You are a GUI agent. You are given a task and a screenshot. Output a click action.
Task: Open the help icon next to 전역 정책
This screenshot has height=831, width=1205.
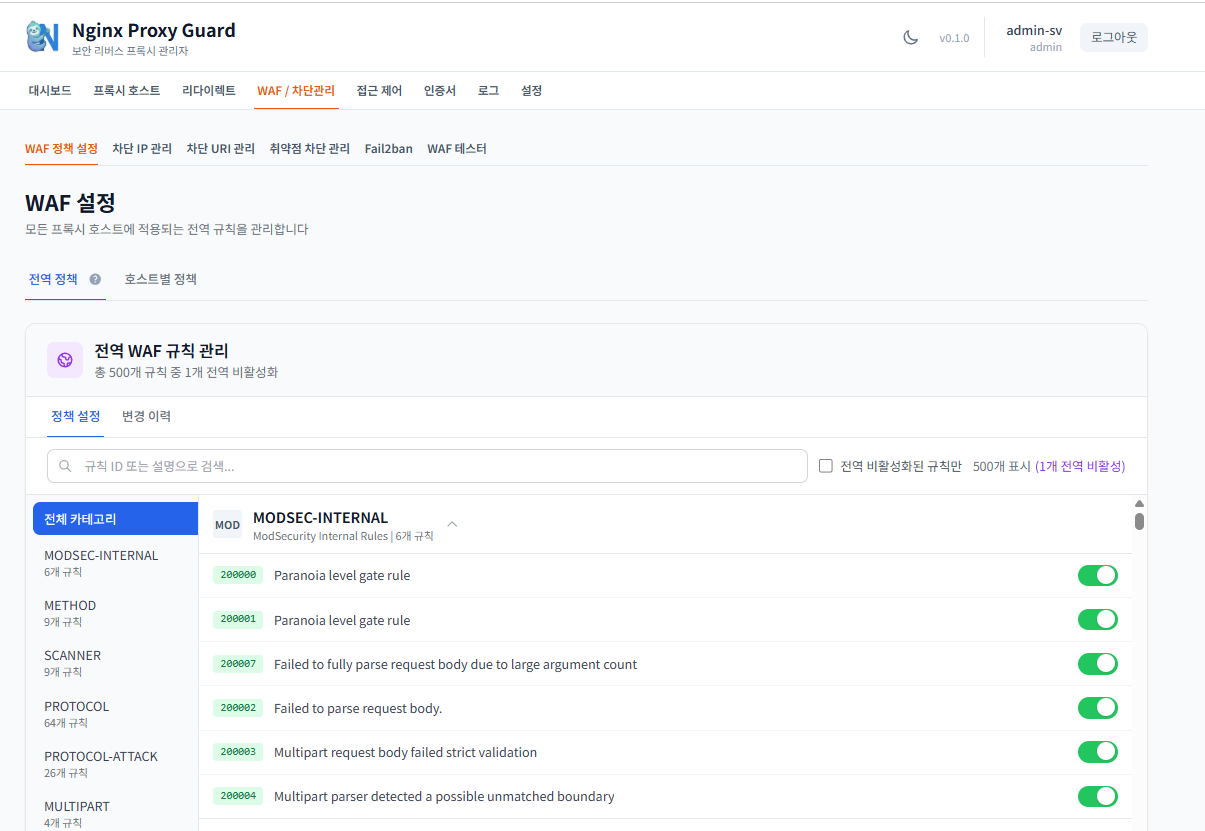(x=93, y=279)
